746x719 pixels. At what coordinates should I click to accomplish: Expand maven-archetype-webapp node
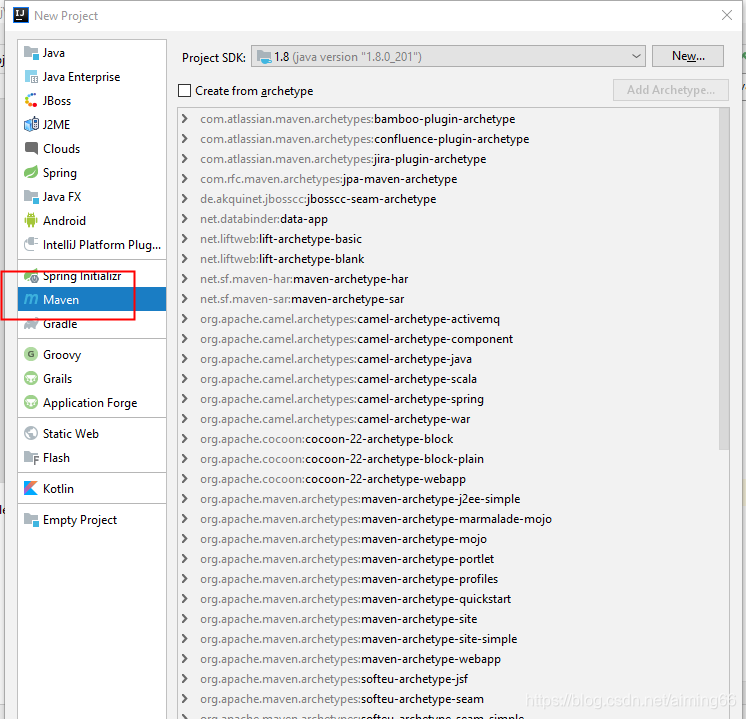point(185,659)
